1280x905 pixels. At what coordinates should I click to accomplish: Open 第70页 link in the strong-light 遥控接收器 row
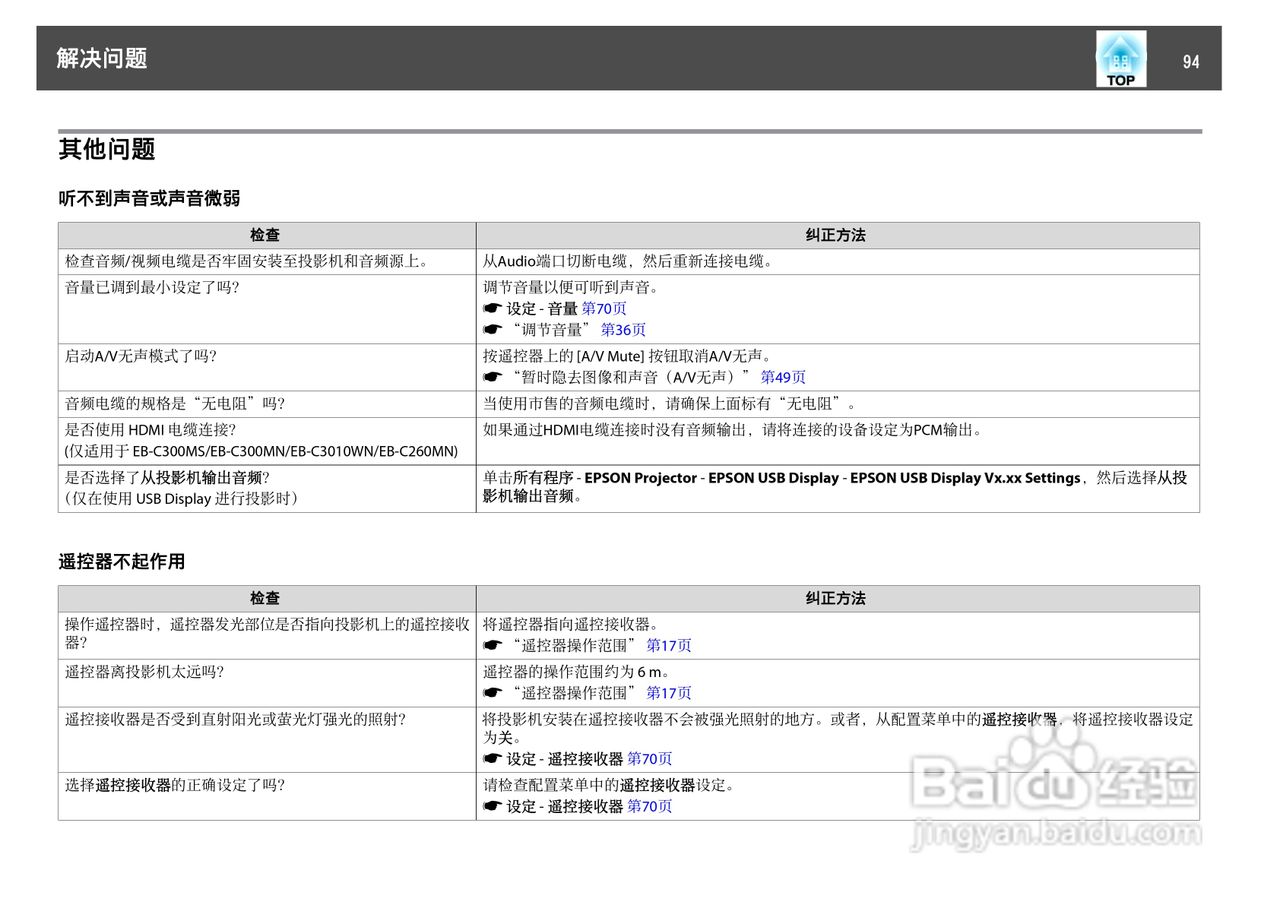tap(650, 759)
